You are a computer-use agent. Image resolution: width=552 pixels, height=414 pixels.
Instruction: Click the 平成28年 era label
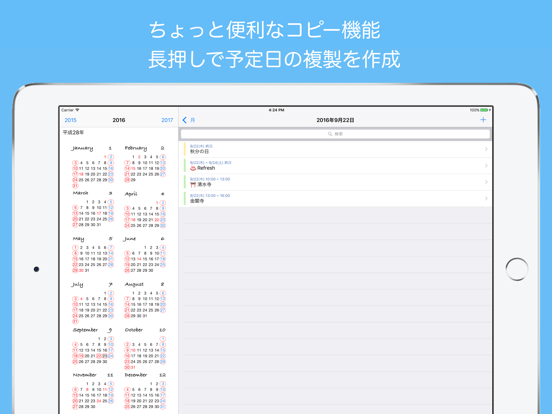(73, 132)
